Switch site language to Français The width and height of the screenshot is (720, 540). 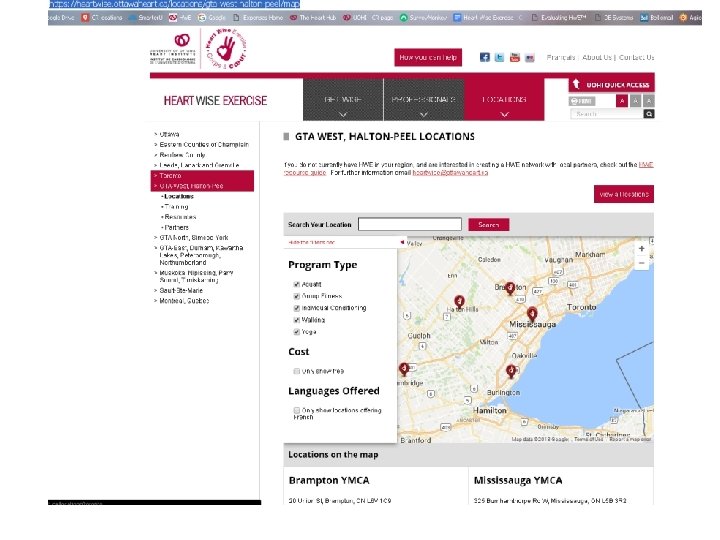point(561,57)
